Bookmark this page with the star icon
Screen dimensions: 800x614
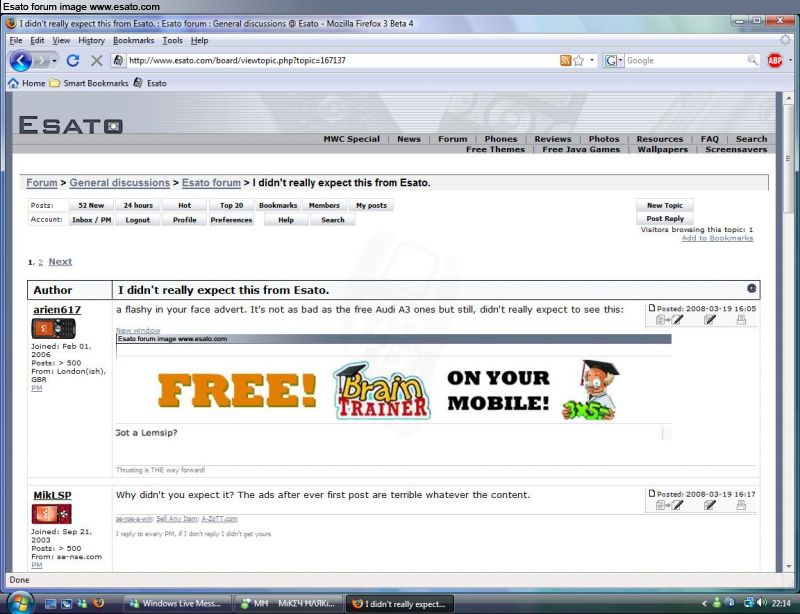(x=579, y=61)
